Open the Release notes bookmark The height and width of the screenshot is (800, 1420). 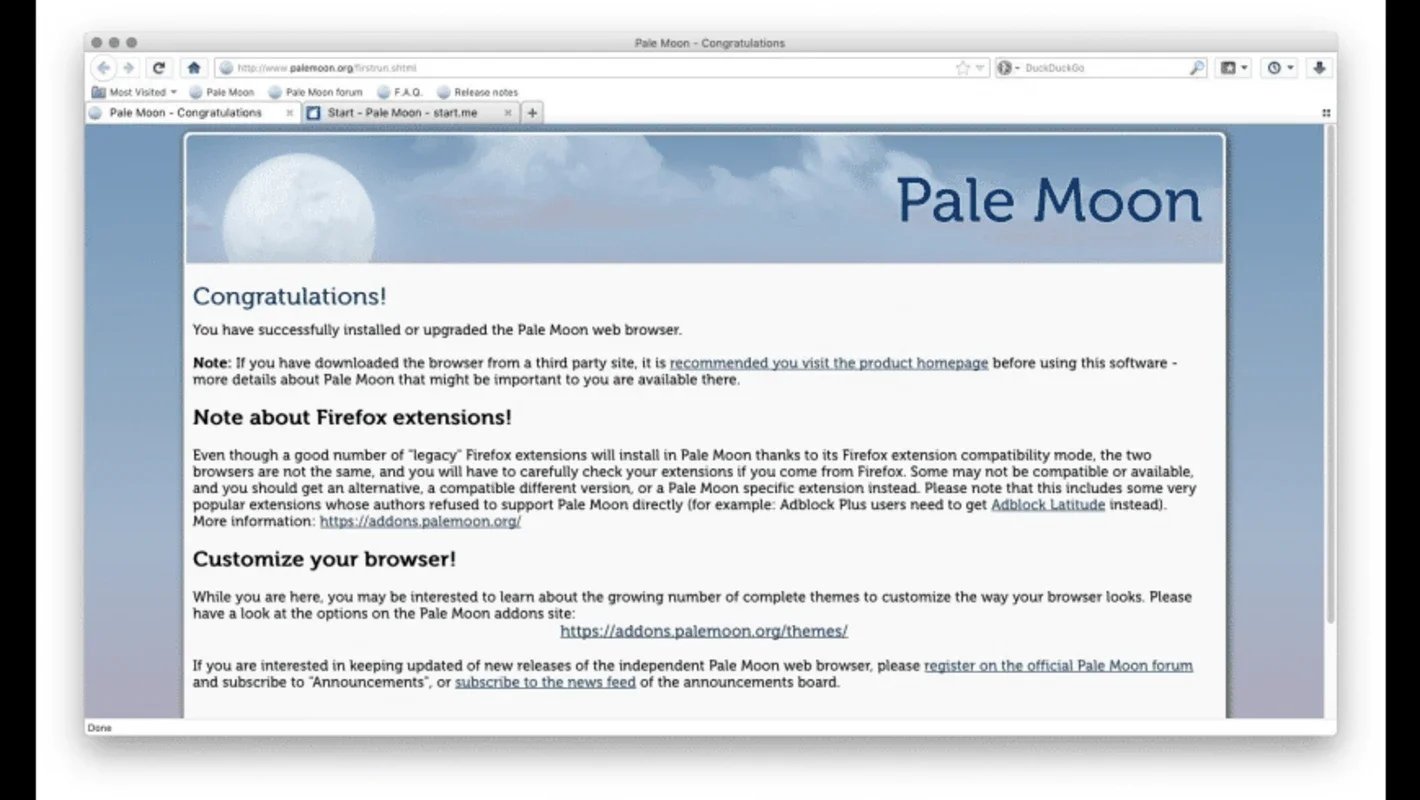click(478, 92)
